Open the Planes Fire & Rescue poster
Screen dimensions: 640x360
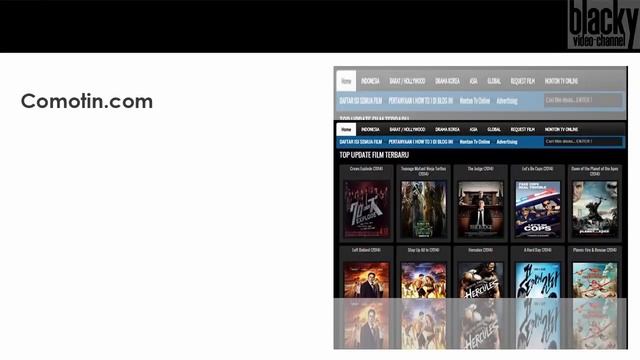click(595, 280)
